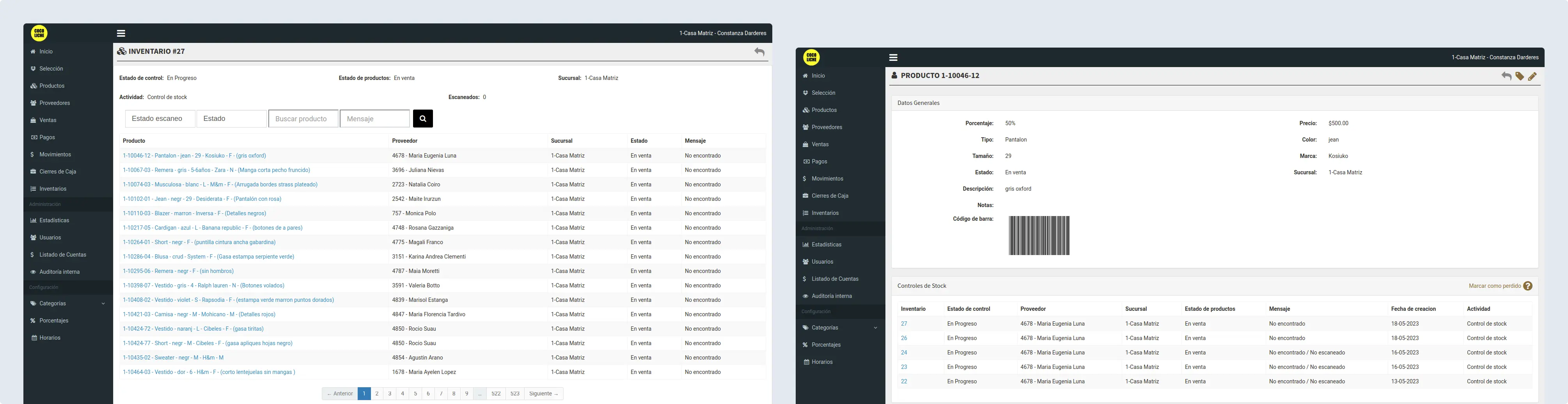Open the help tooltip next to Marcar como perdido
Image resolution: width=1568 pixels, height=404 pixels.
(x=1528, y=285)
